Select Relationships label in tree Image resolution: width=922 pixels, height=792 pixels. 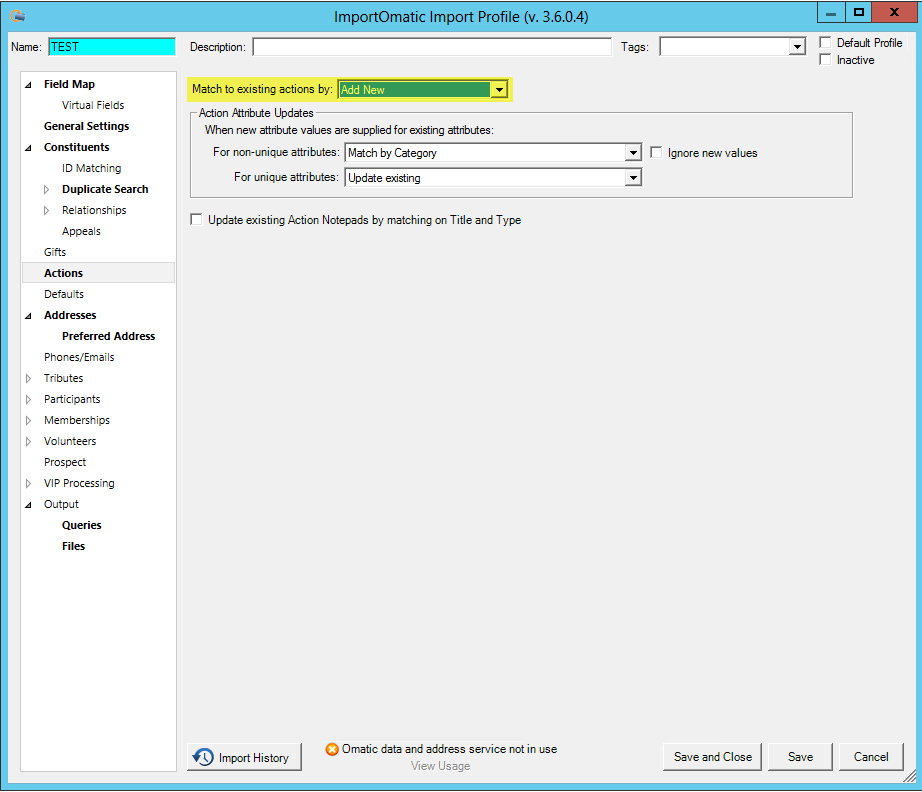(x=94, y=210)
